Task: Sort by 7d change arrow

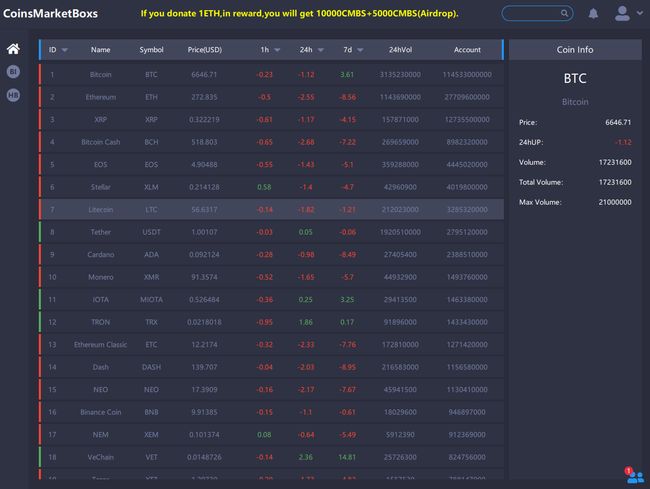Action: 360,50
